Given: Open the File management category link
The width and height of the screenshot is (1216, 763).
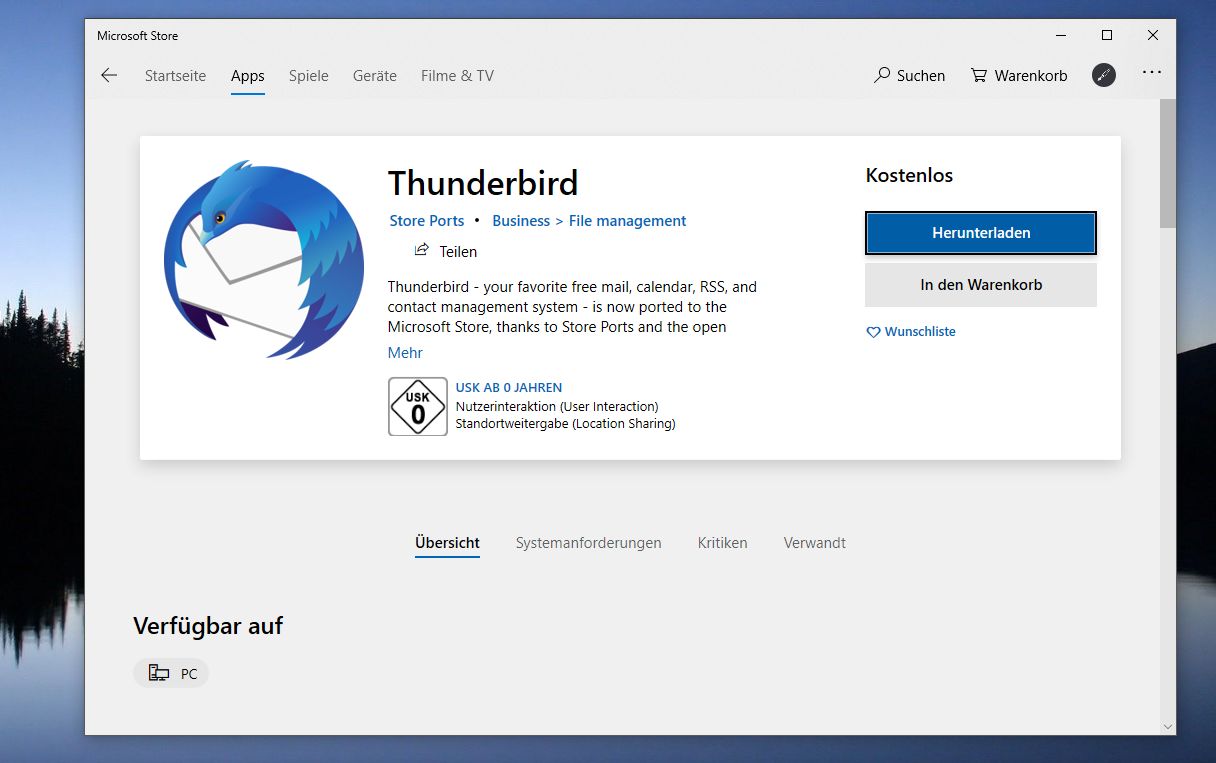Looking at the screenshot, I should (x=628, y=221).
